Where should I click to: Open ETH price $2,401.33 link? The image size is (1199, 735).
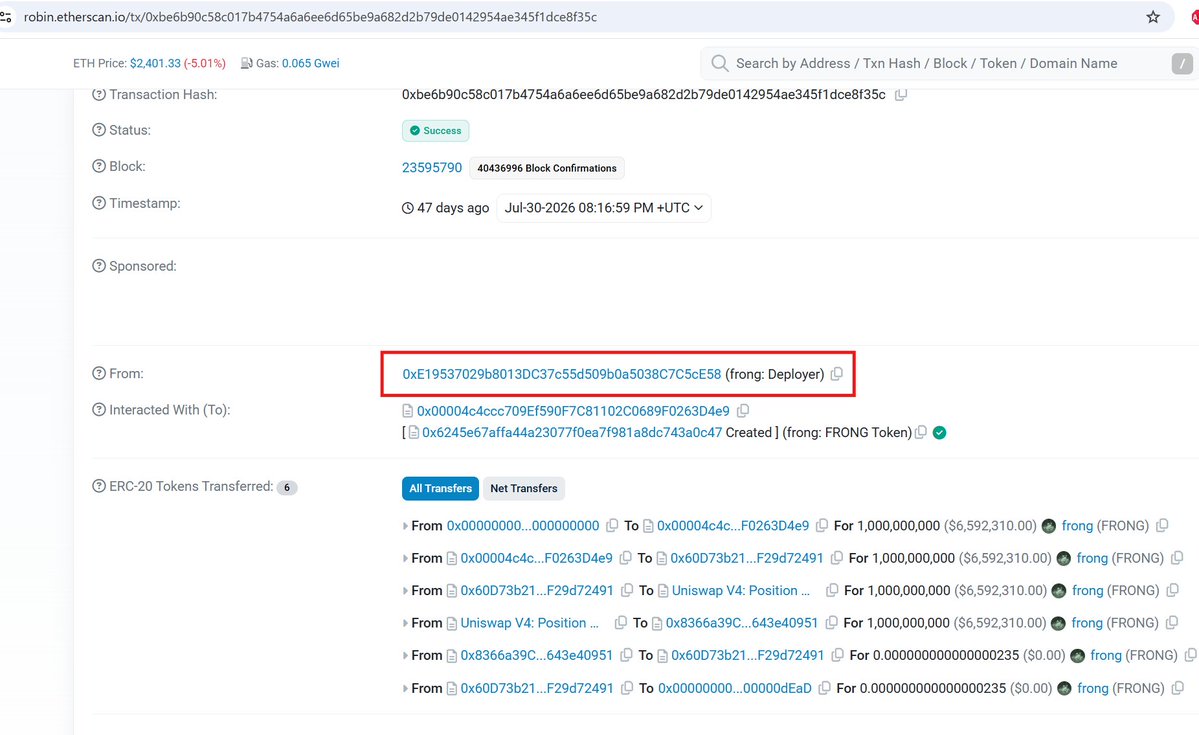pyautogui.click(x=155, y=63)
